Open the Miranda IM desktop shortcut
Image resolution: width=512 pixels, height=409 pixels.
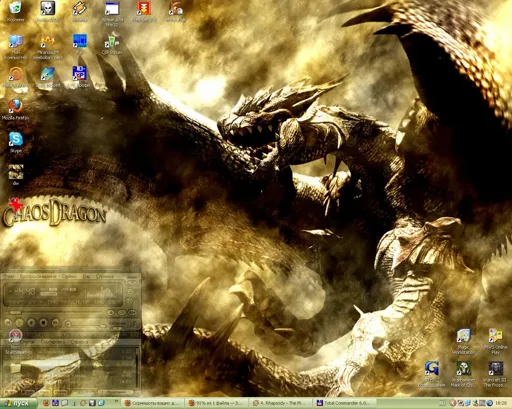(48, 47)
